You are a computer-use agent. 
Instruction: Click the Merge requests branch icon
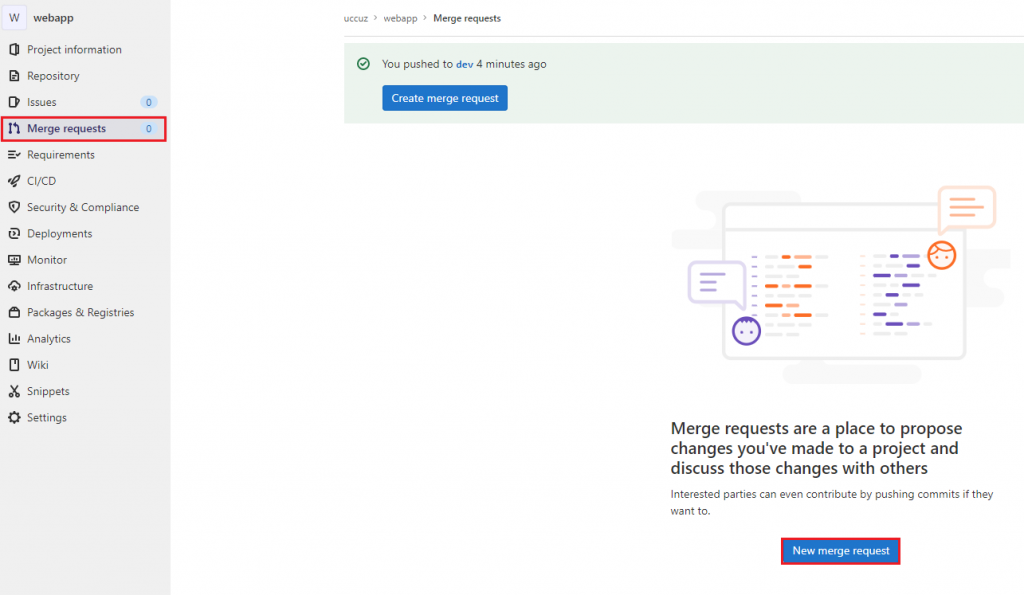(x=14, y=129)
